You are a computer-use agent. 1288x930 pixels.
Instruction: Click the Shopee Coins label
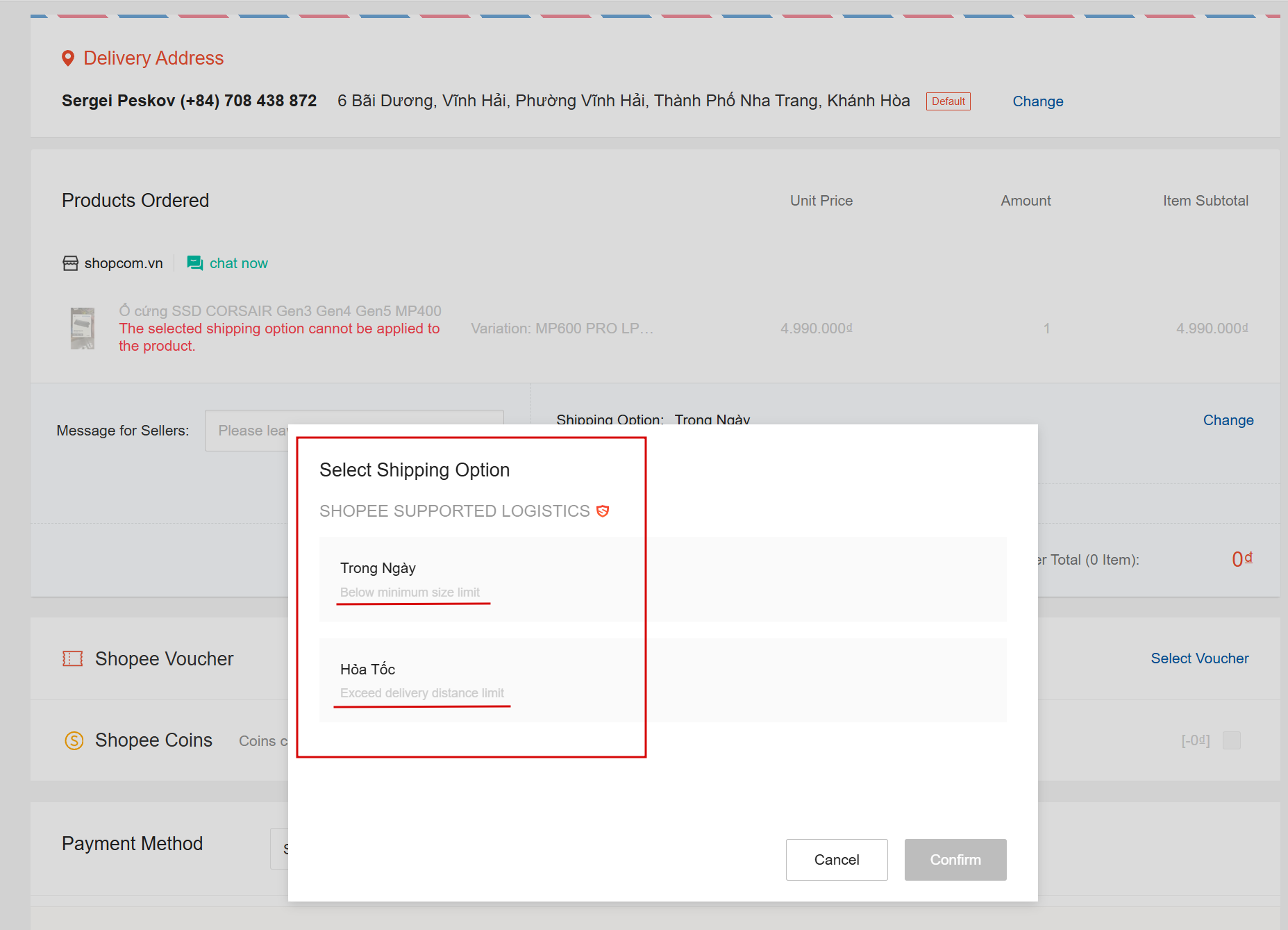(154, 740)
